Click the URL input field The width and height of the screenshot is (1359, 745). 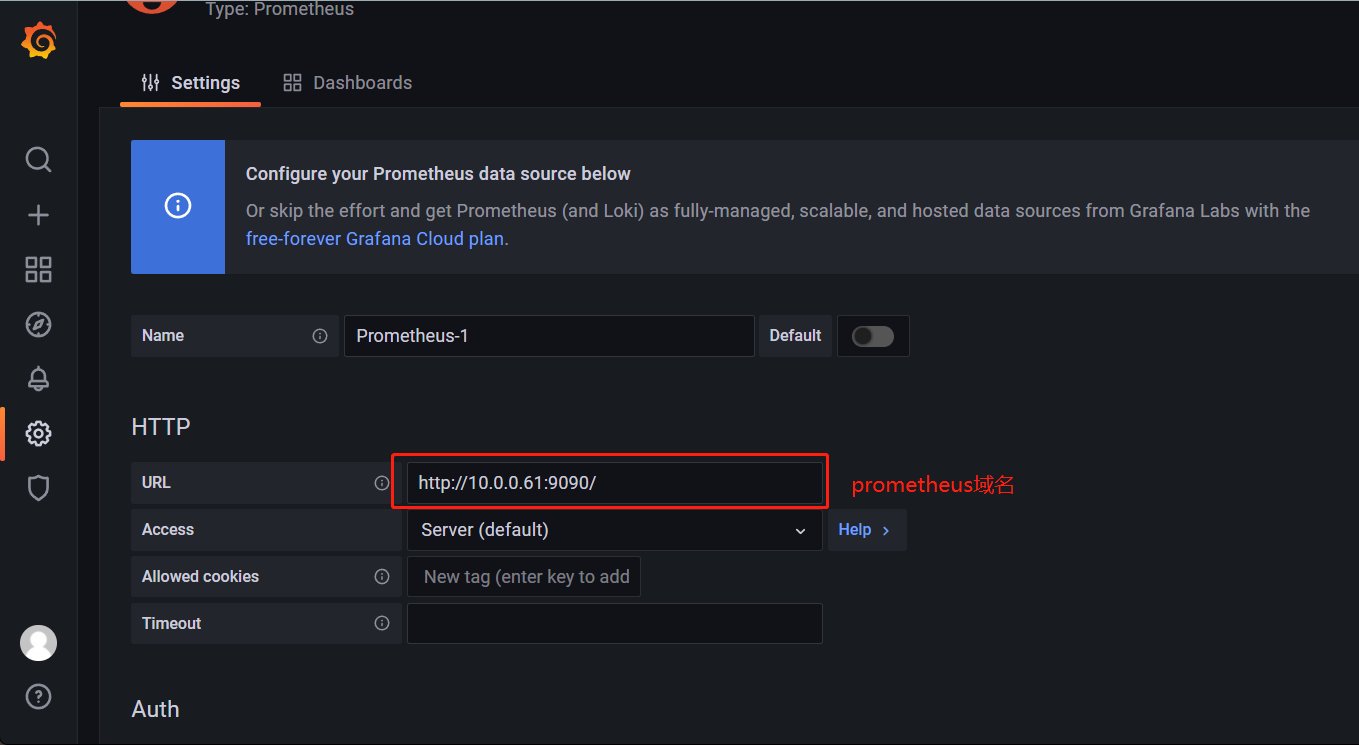[615, 483]
